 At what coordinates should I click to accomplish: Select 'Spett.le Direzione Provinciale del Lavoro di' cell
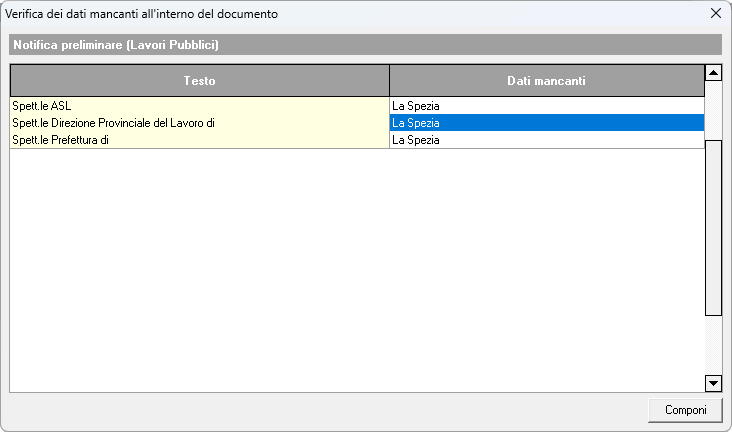pos(199,123)
